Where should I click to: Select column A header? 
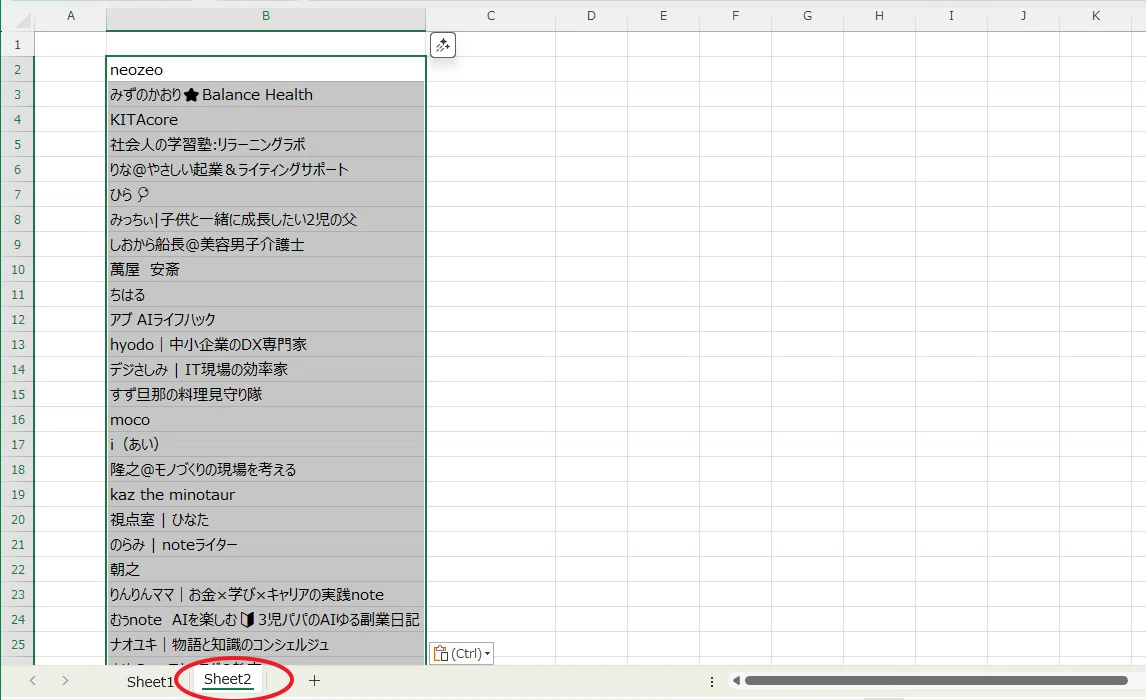[x=71, y=15]
